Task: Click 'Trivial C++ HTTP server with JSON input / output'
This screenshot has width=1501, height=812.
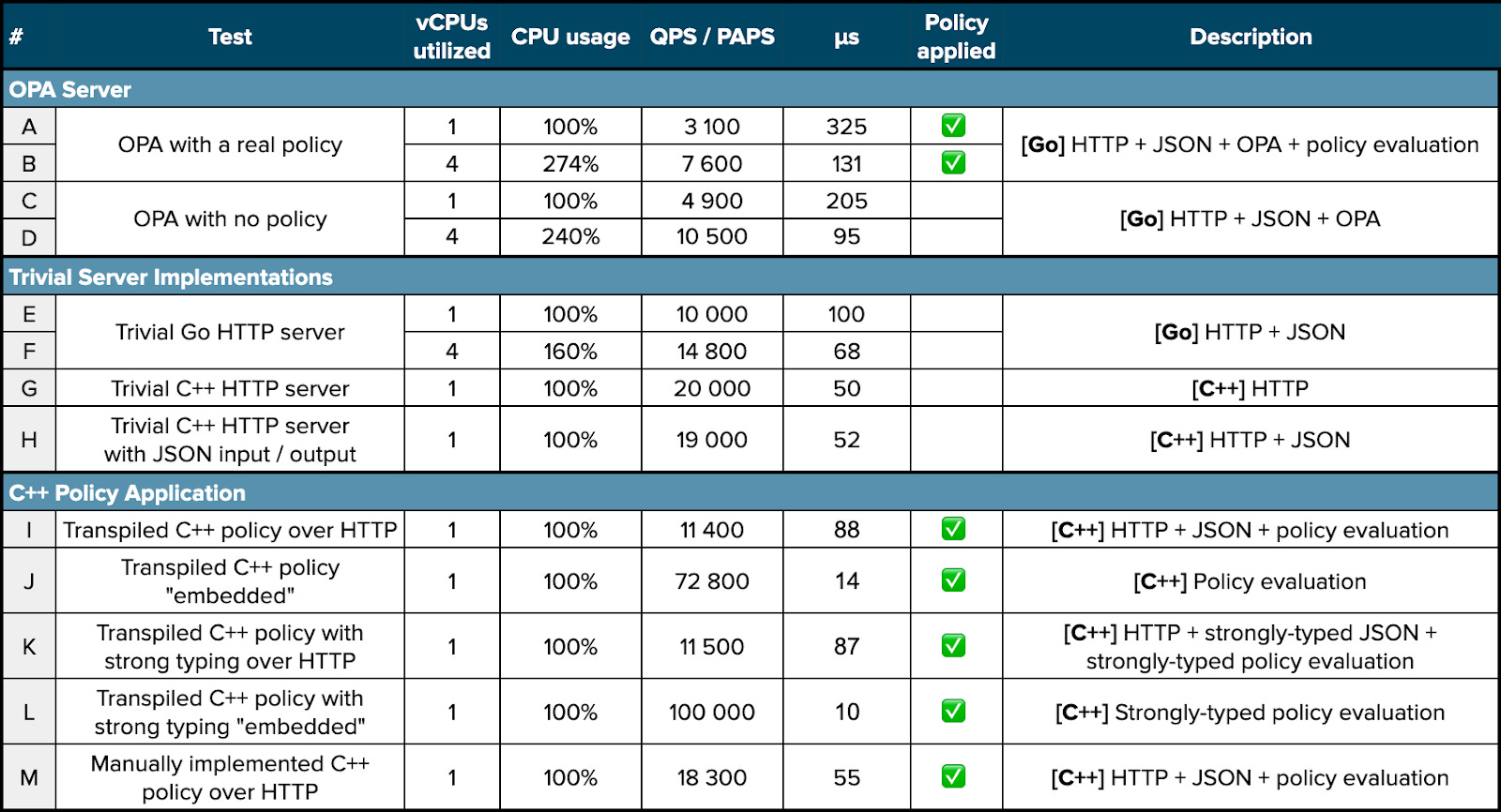Action: click(230, 440)
